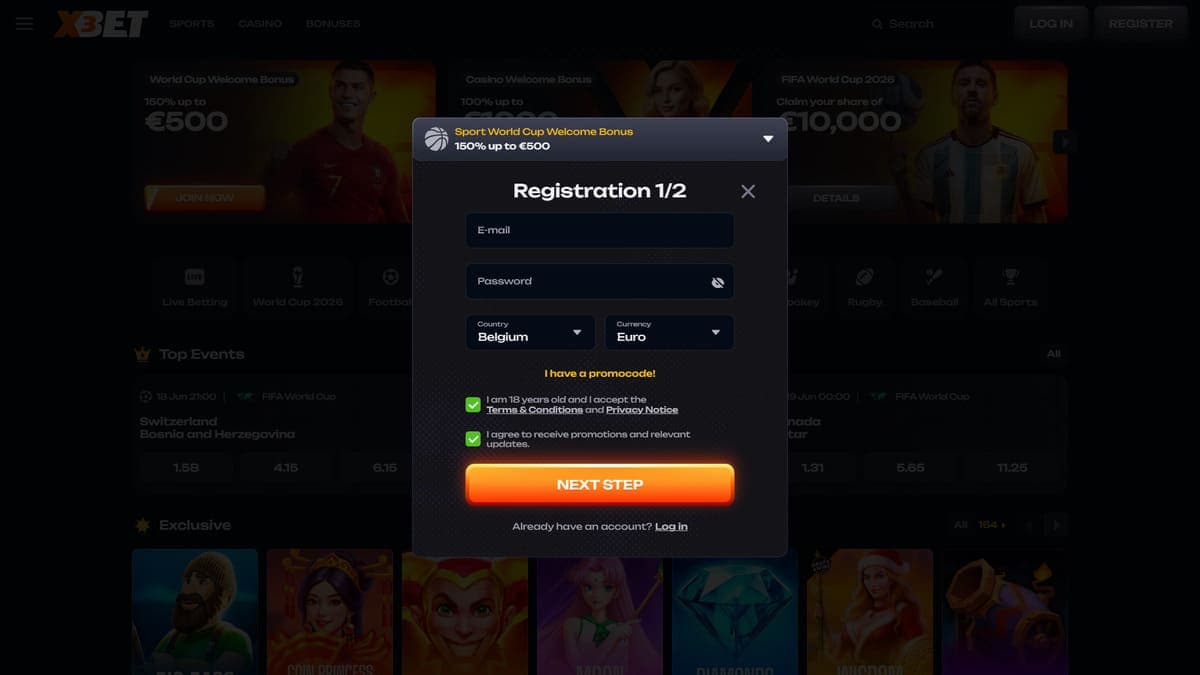Select odds 5.65 in right match

tap(910, 467)
